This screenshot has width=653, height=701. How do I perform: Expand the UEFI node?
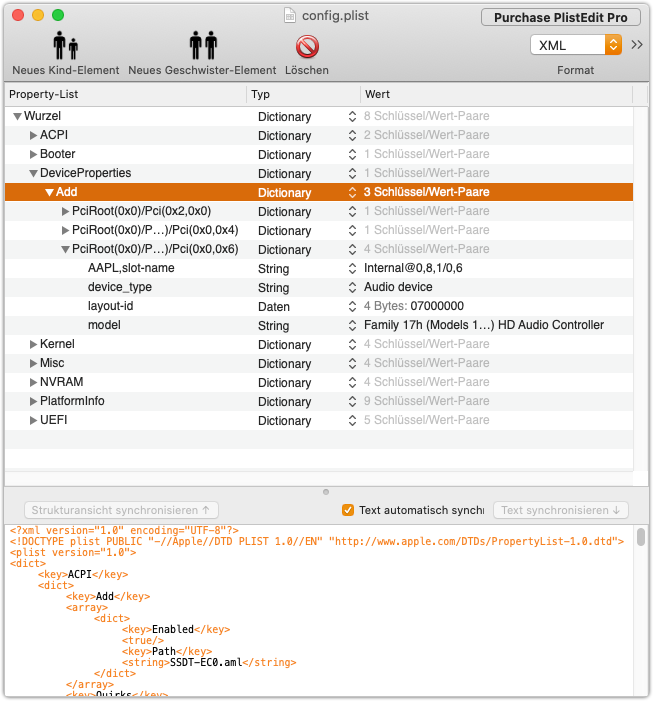tap(33, 420)
